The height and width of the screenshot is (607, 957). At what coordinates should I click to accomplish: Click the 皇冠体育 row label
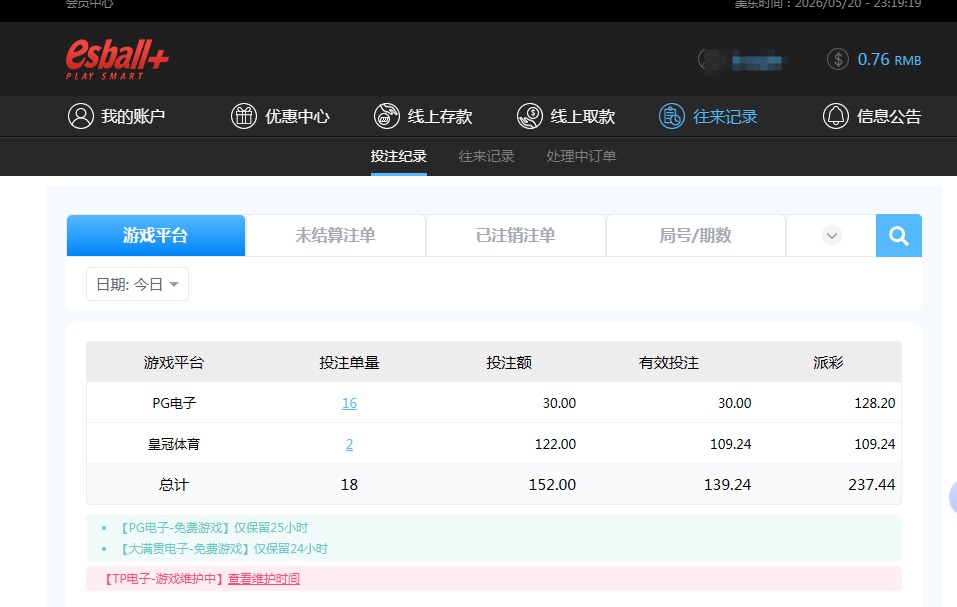point(174,444)
